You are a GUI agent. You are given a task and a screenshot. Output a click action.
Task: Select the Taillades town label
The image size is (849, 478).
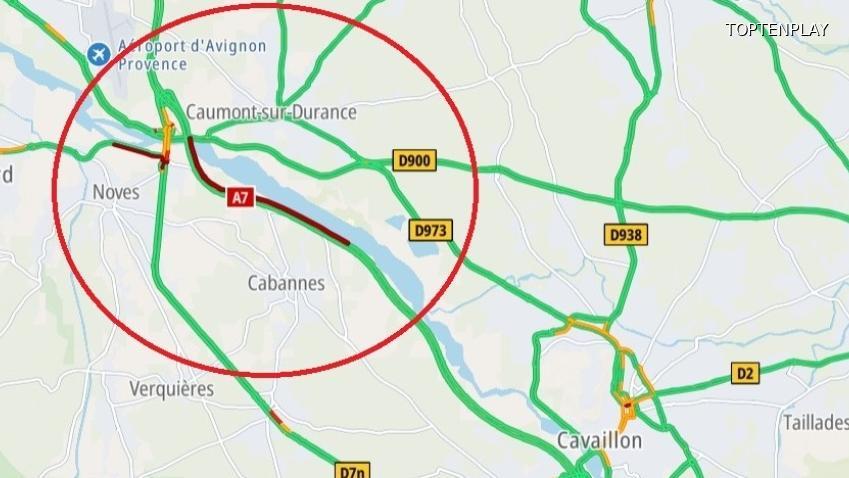pyautogui.click(x=816, y=422)
